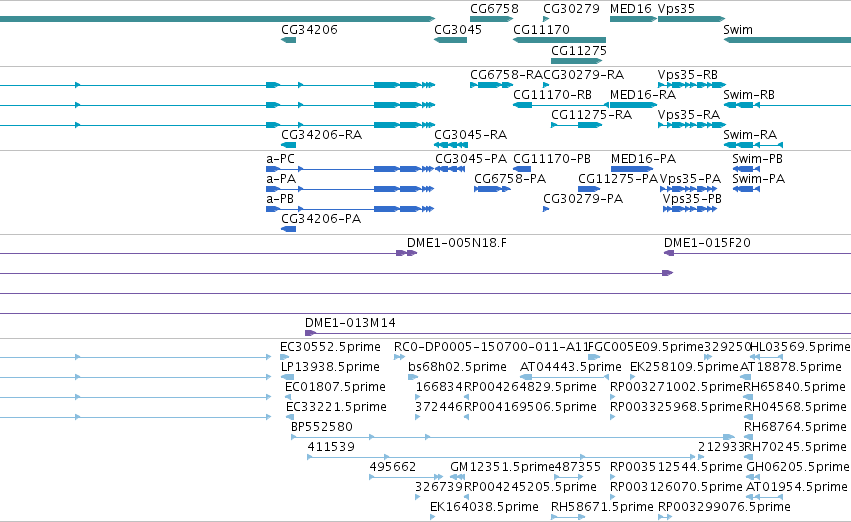The width and height of the screenshot is (851, 522).
Task: Click the EC01807.5prime EST label
Action: click(x=335, y=387)
